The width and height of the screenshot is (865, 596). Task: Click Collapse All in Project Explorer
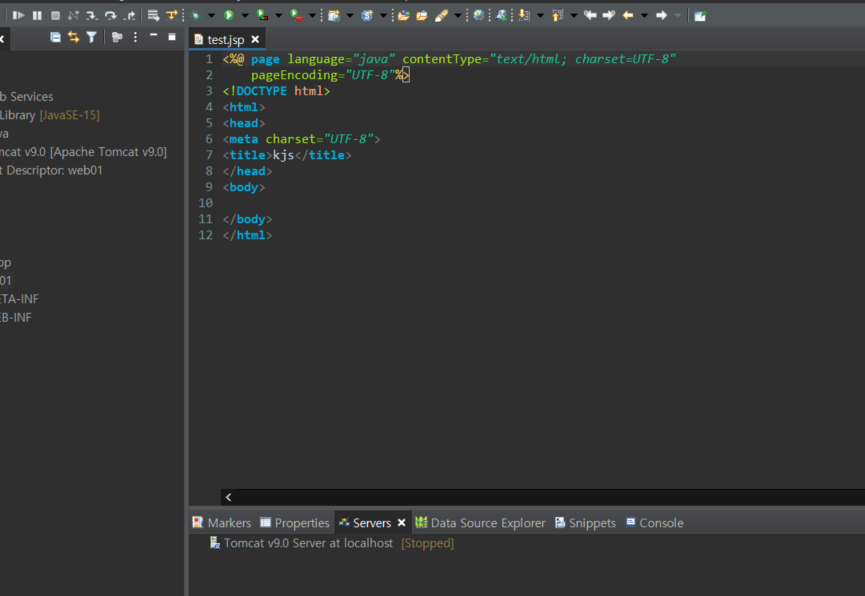coord(55,37)
